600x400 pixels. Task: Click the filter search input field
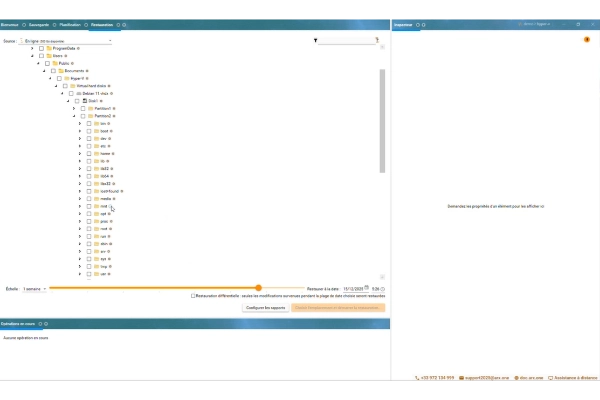[x=347, y=41]
